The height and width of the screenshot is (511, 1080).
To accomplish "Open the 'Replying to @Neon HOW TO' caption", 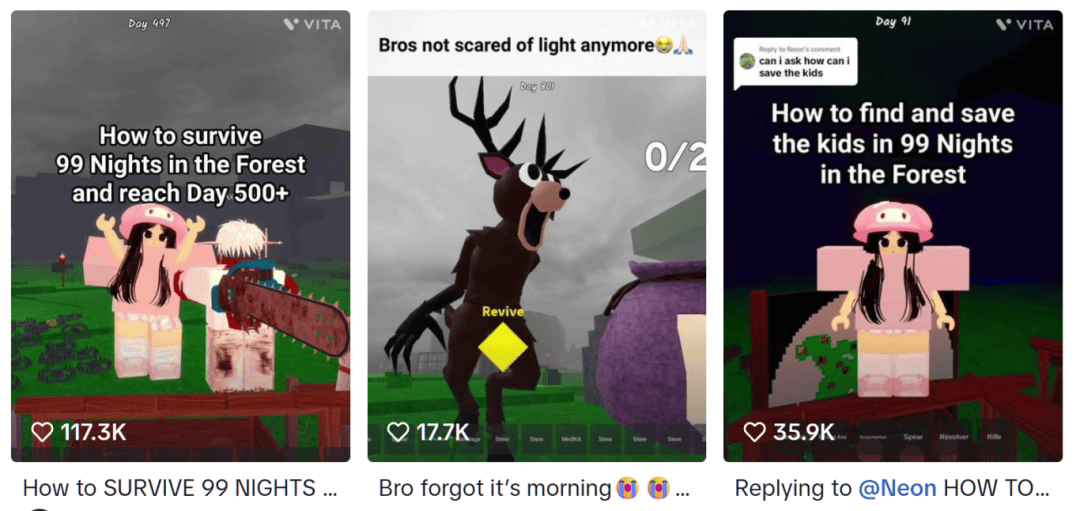I will pyautogui.click(x=892, y=488).
